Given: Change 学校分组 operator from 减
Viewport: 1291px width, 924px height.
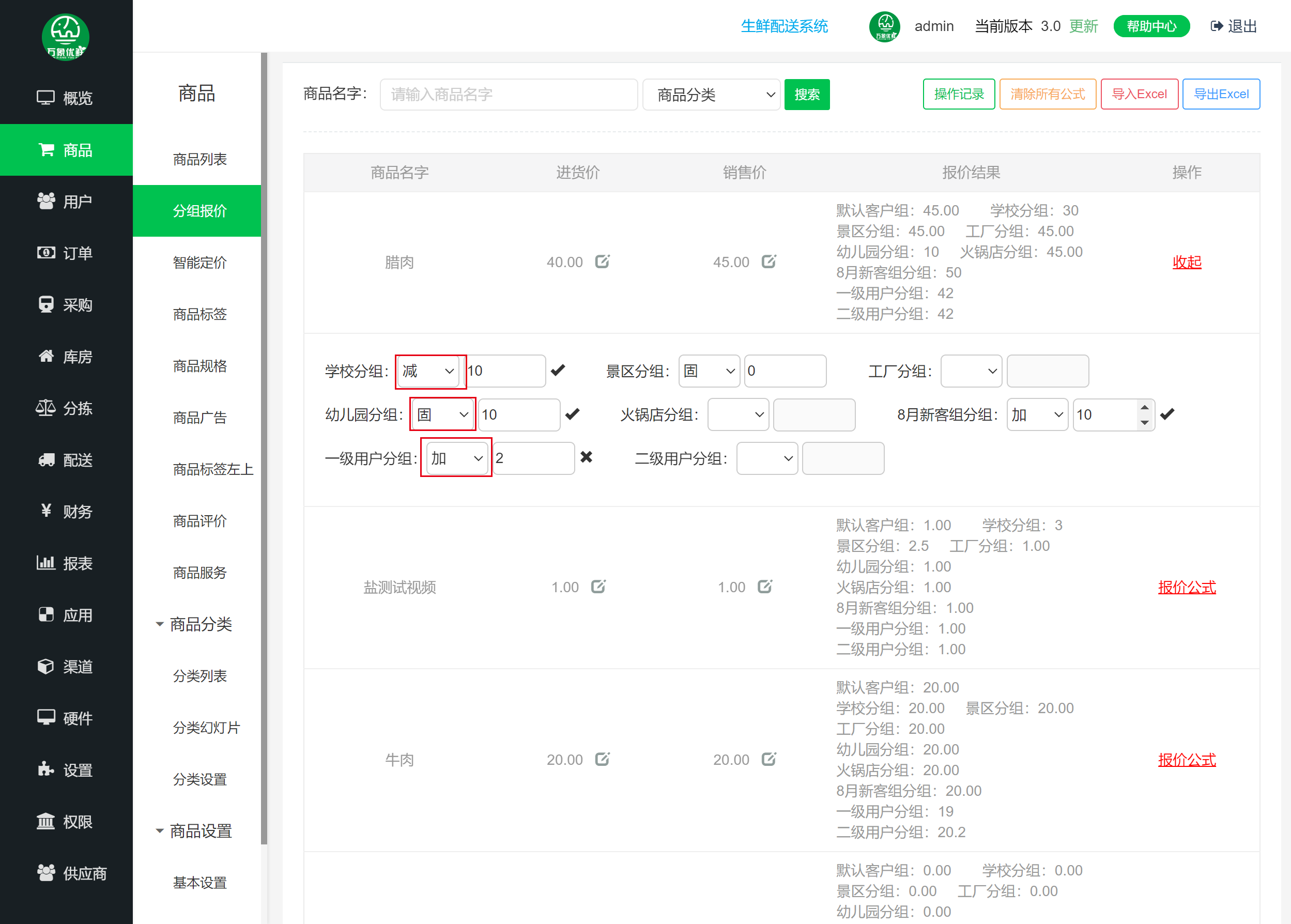Looking at the screenshot, I should (428, 371).
